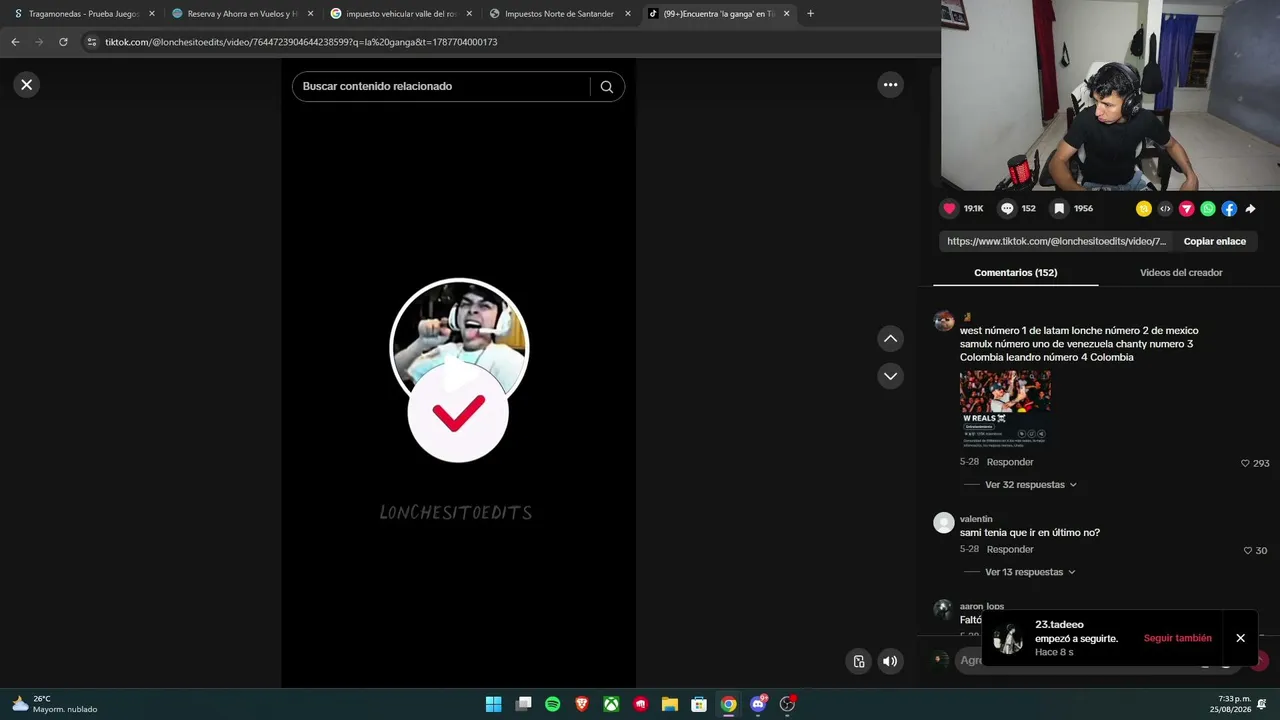Expand Ver 13 respuestas
Screen dimensions: 1280x720
(1030, 572)
